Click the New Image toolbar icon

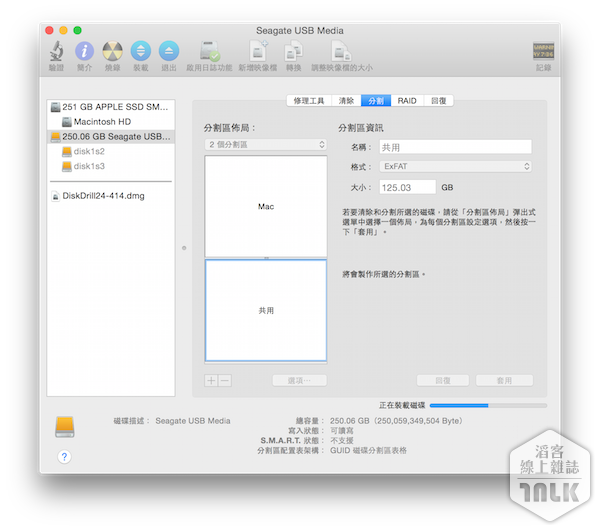[x=258, y=51]
